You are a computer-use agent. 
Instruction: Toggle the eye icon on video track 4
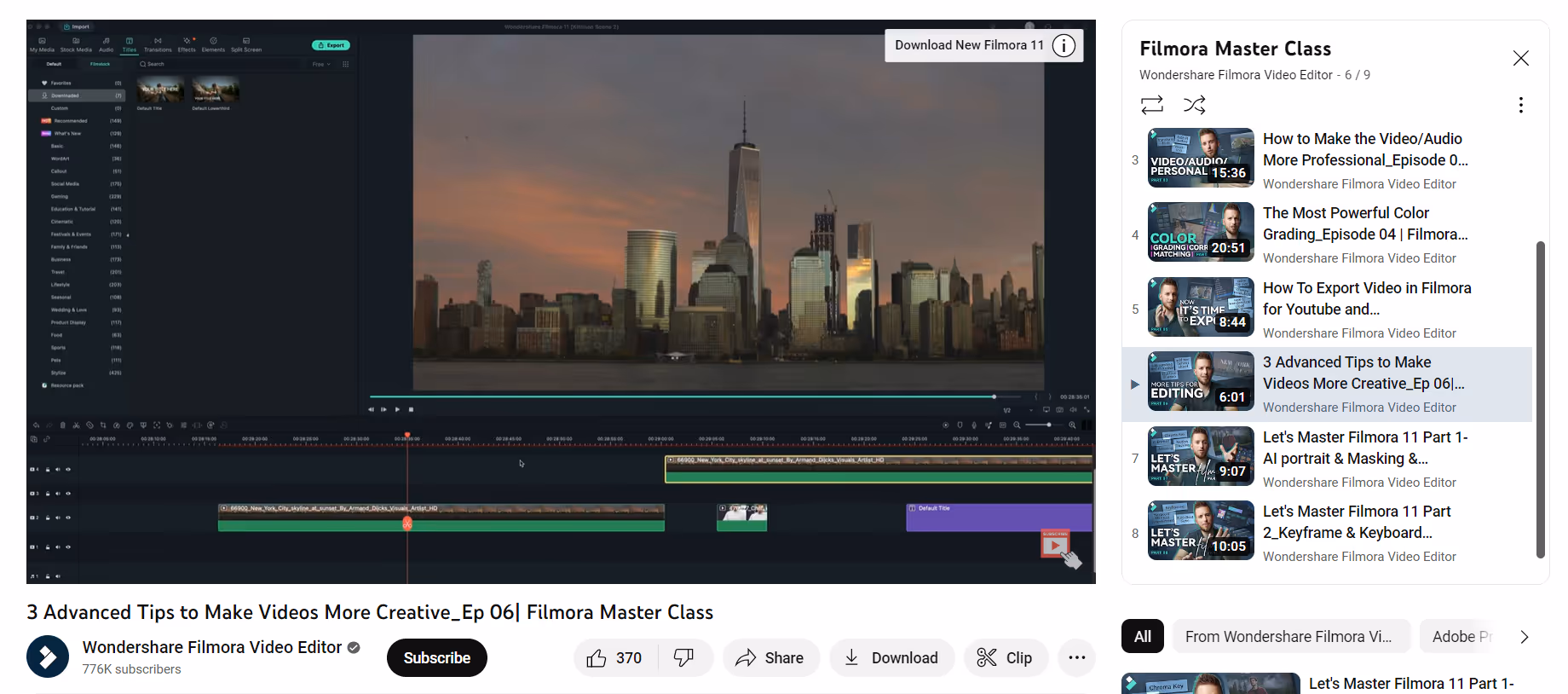point(68,469)
